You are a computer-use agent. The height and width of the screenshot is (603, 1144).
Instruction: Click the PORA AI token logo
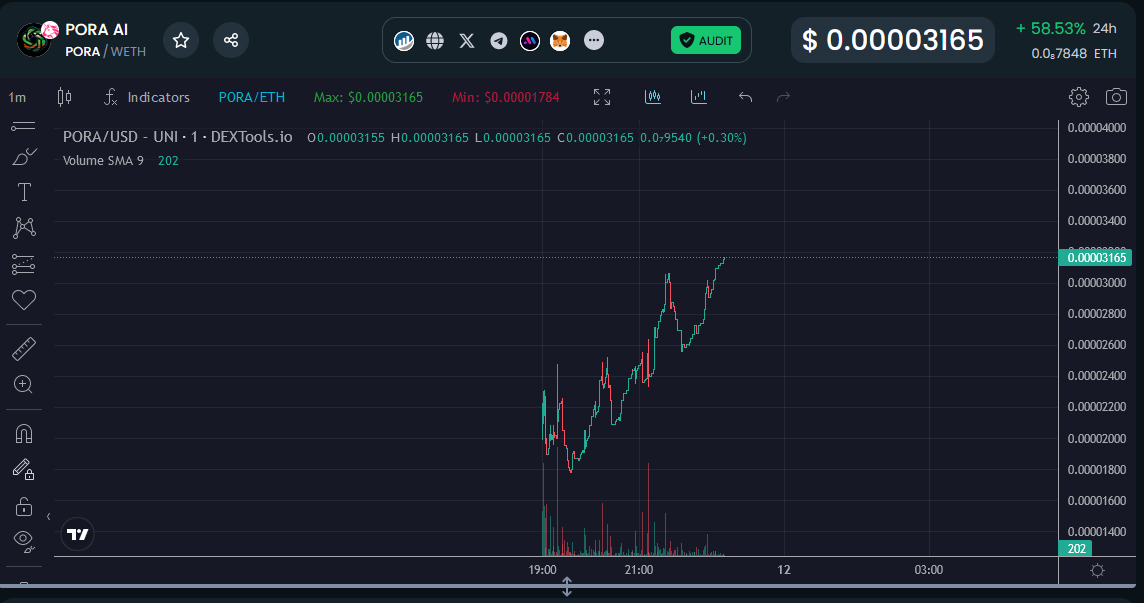(x=36, y=39)
